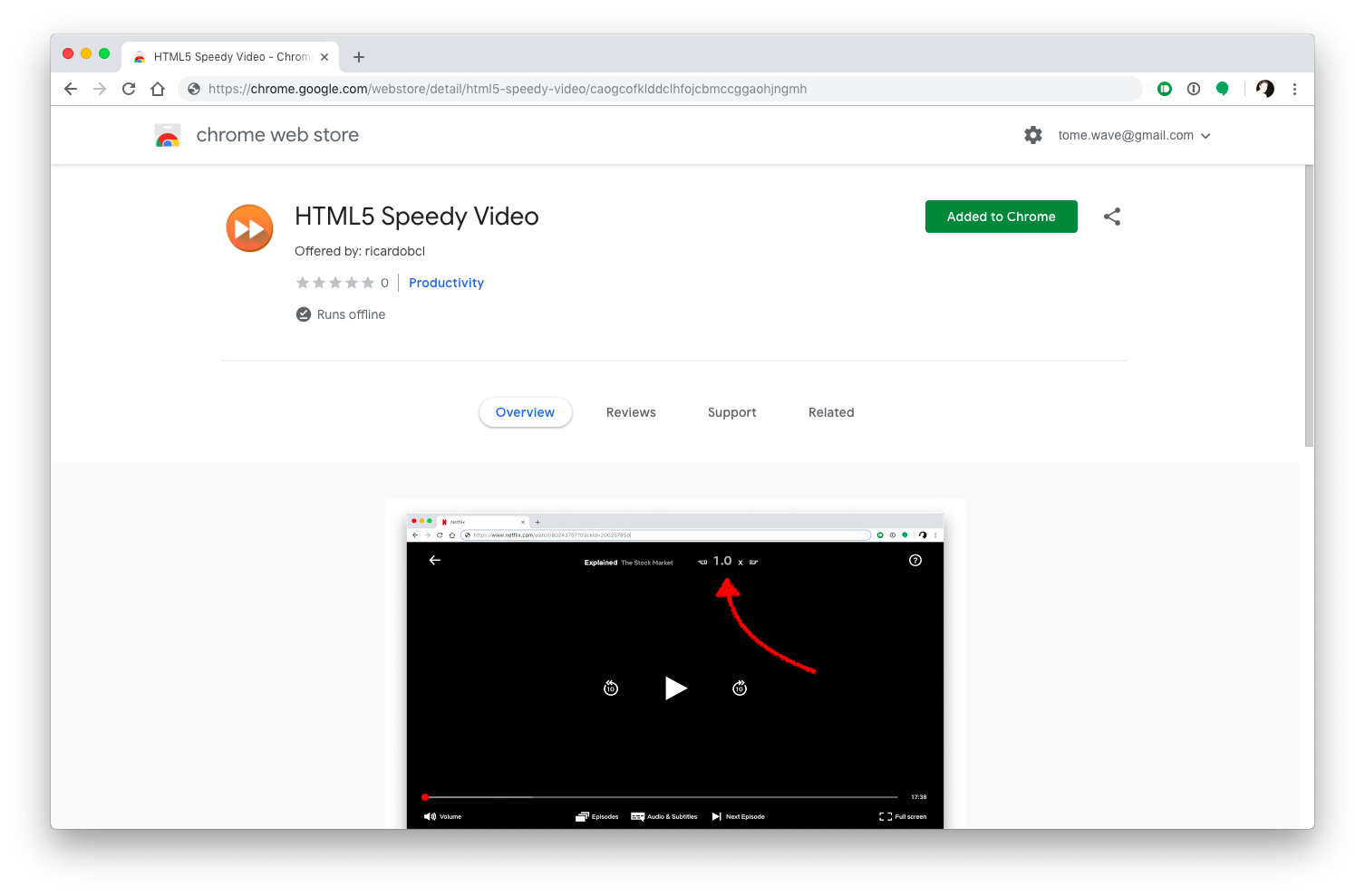Click forward 10 seconds icon in preview
The width and height of the screenshot is (1365, 896).
740,689
